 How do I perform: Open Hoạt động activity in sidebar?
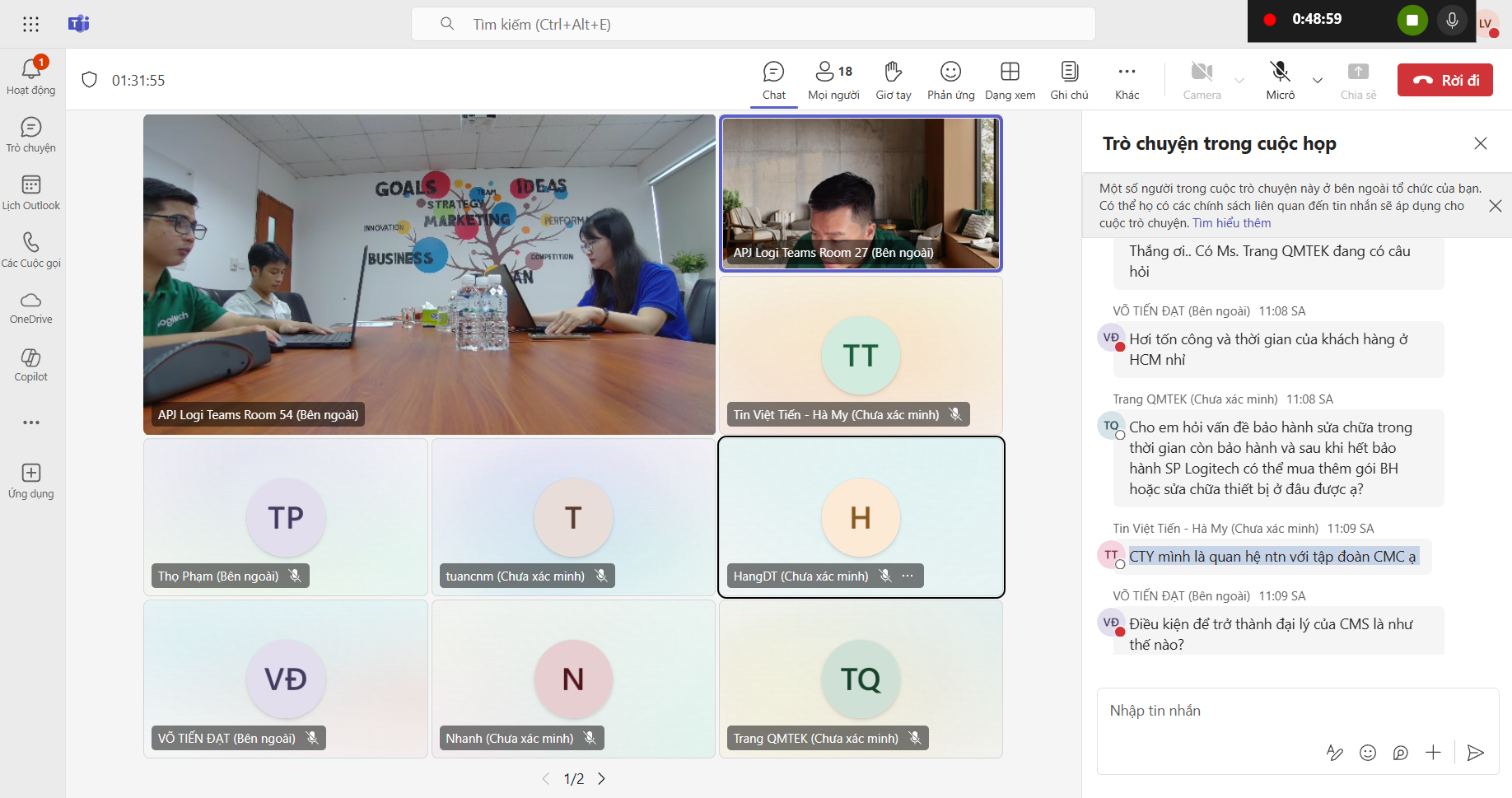point(31,76)
